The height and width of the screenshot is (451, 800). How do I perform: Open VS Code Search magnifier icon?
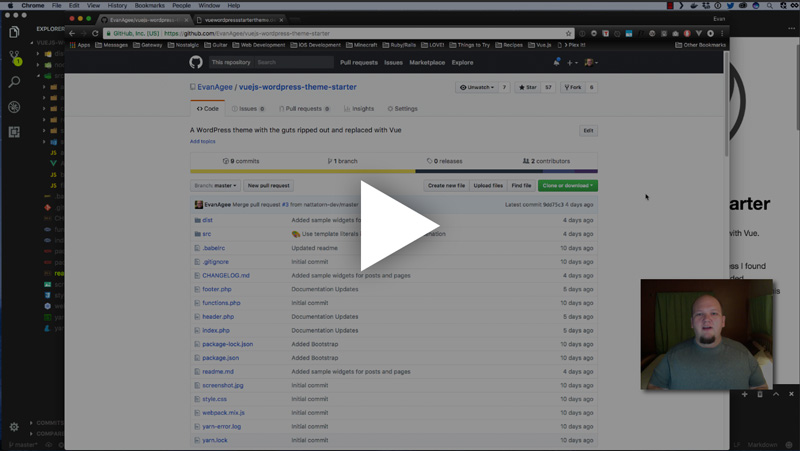14,82
